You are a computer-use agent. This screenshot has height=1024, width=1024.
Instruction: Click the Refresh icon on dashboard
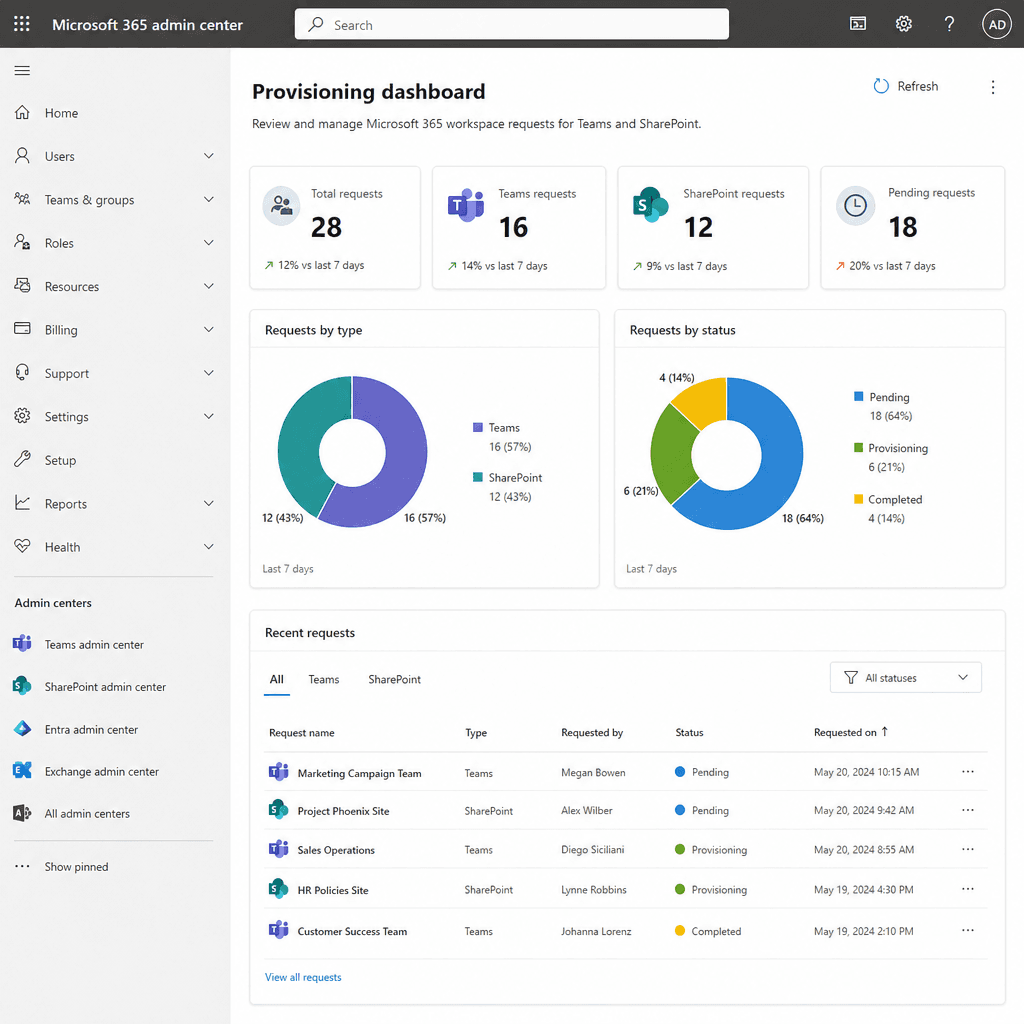tap(881, 86)
